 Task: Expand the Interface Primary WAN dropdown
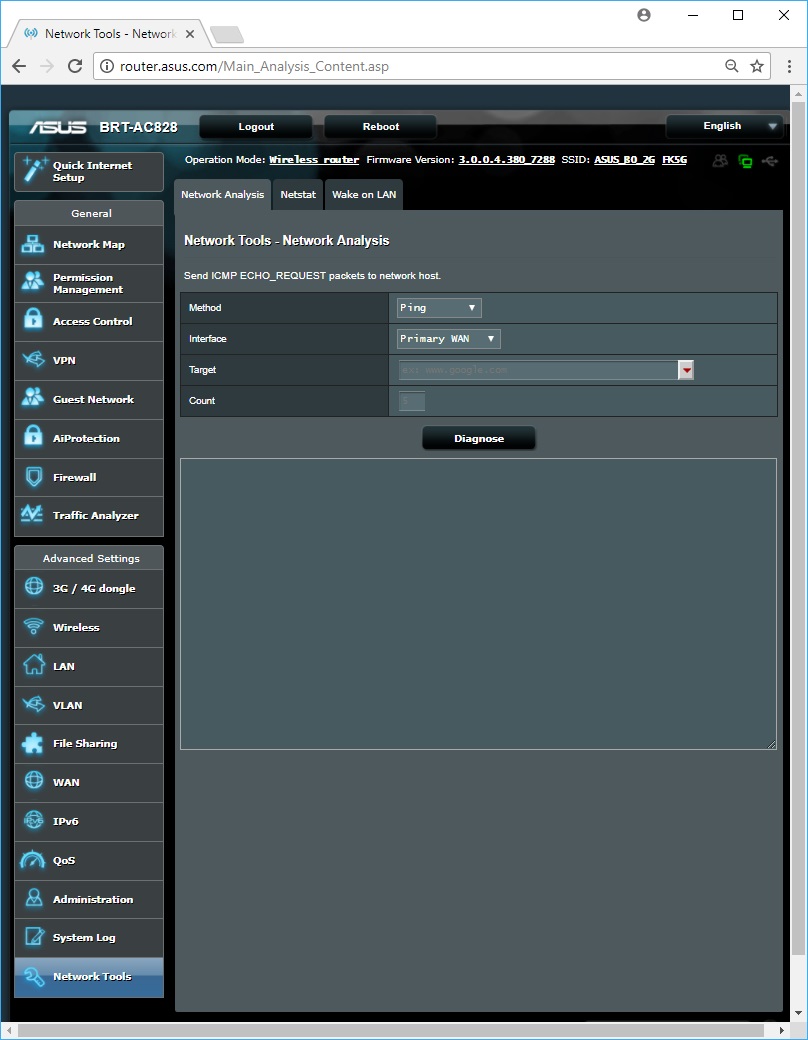[448, 339]
